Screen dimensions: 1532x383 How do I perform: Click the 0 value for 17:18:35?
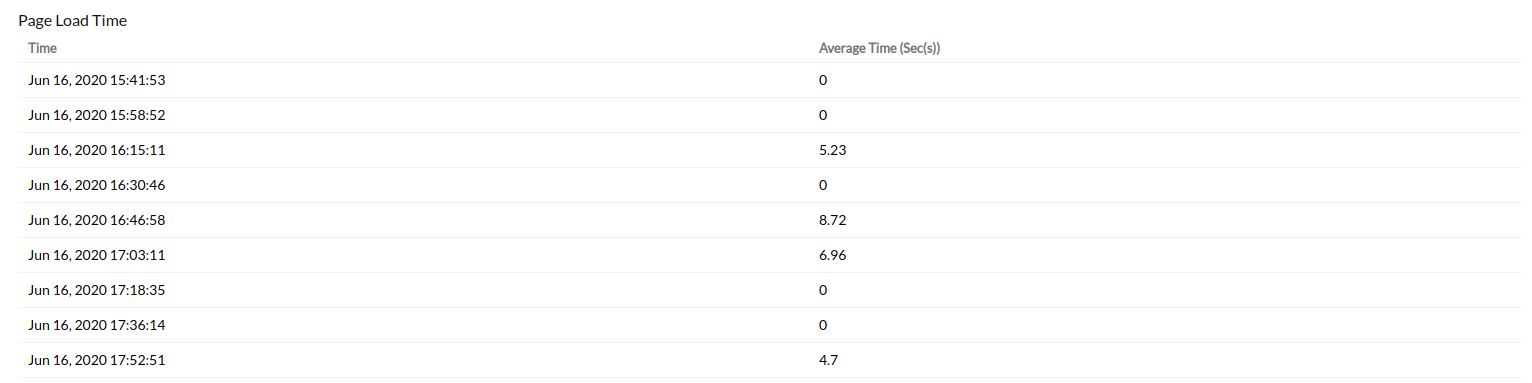pyautogui.click(x=823, y=290)
